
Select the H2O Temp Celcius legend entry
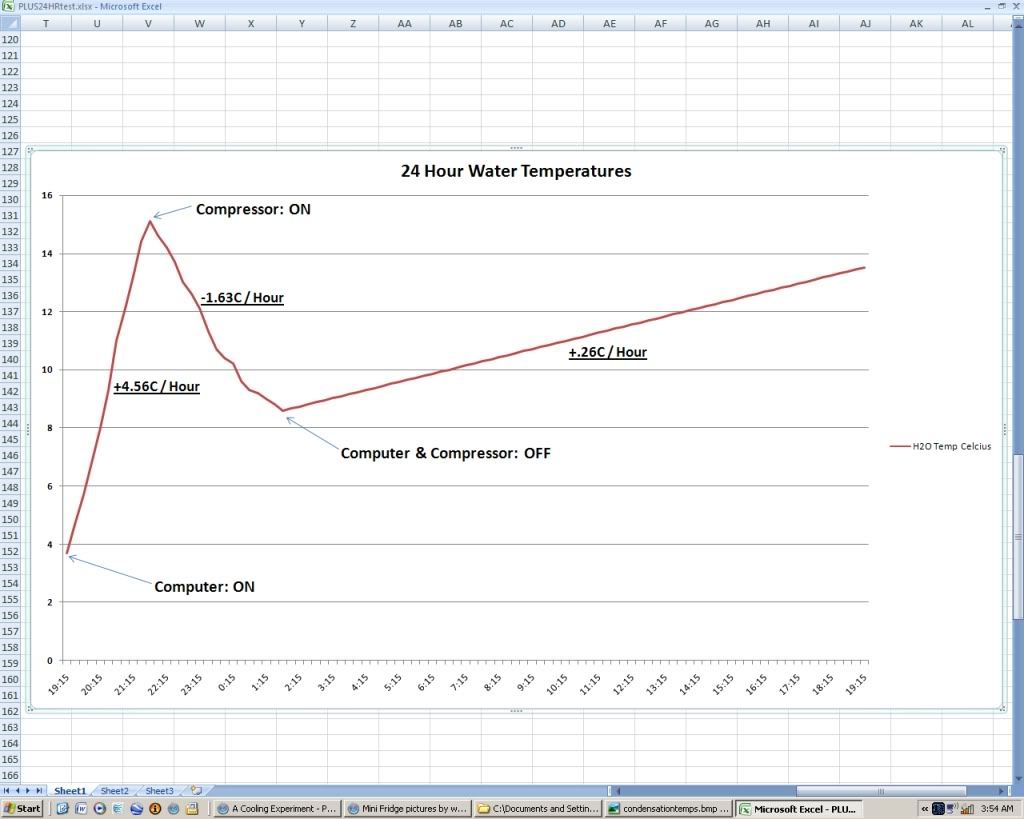[940, 447]
